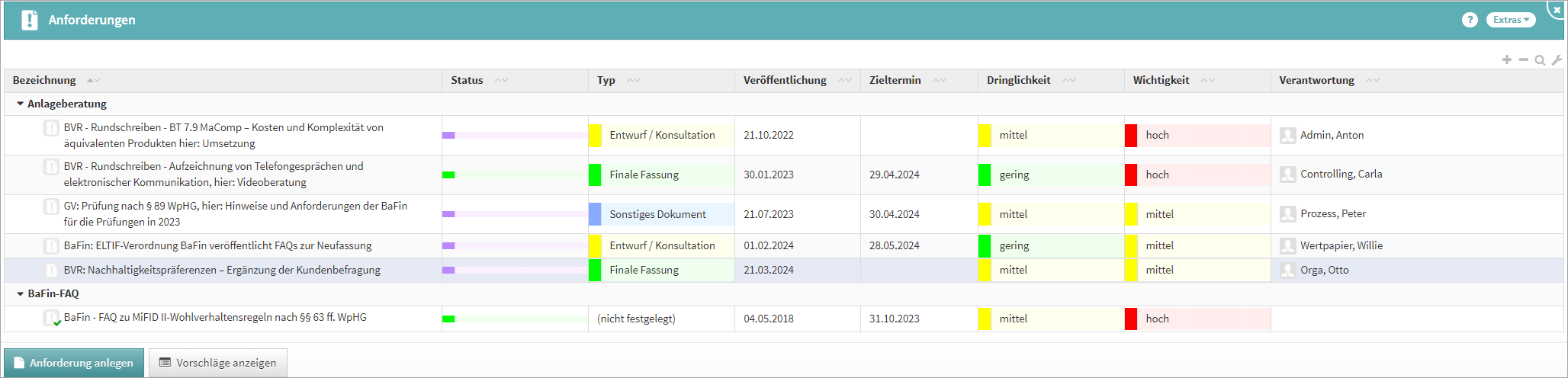Open table search magnifier icon
1568x378 pixels.
coord(1540,60)
